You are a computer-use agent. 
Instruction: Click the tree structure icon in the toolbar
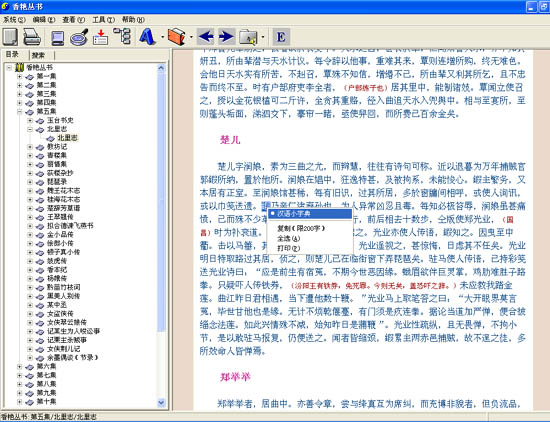coord(122,36)
